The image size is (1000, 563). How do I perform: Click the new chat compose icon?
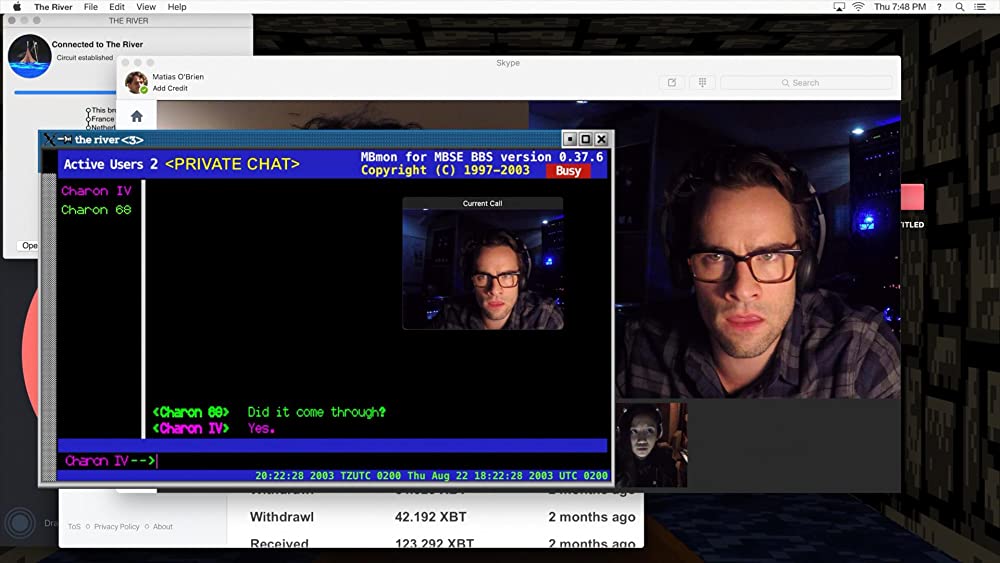[x=672, y=83]
